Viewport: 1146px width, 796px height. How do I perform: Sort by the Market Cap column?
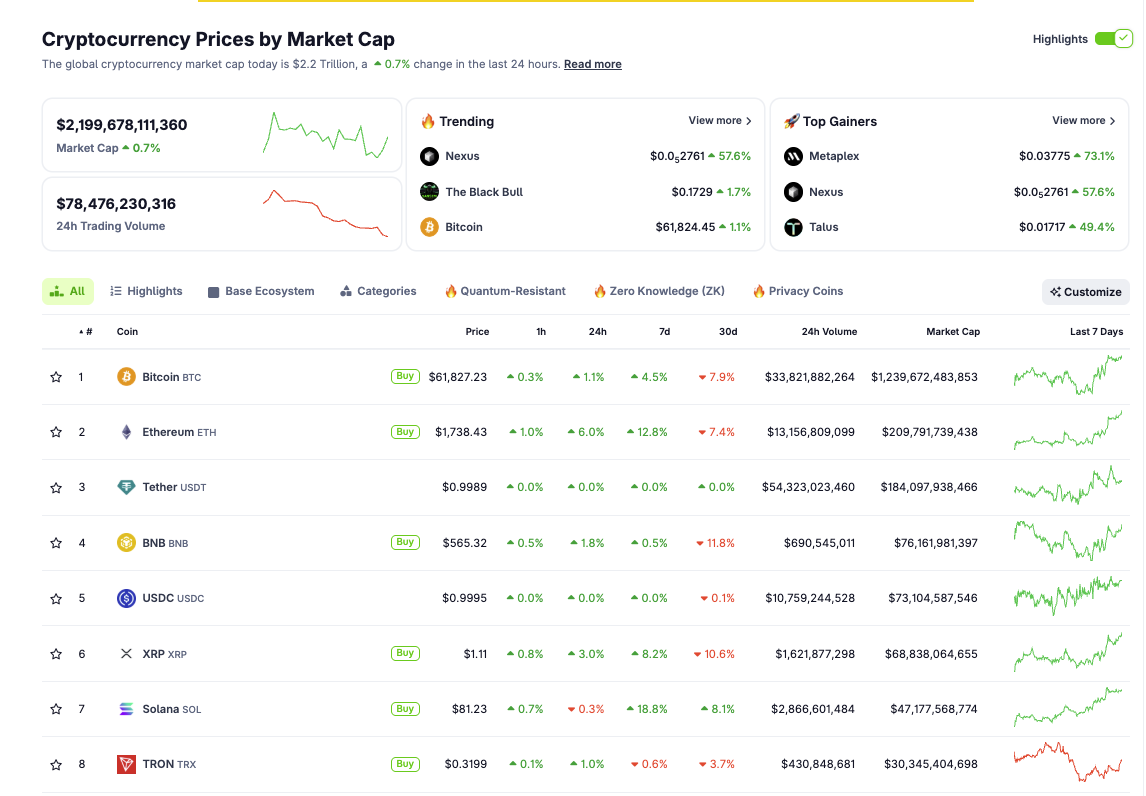click(953, 332)
